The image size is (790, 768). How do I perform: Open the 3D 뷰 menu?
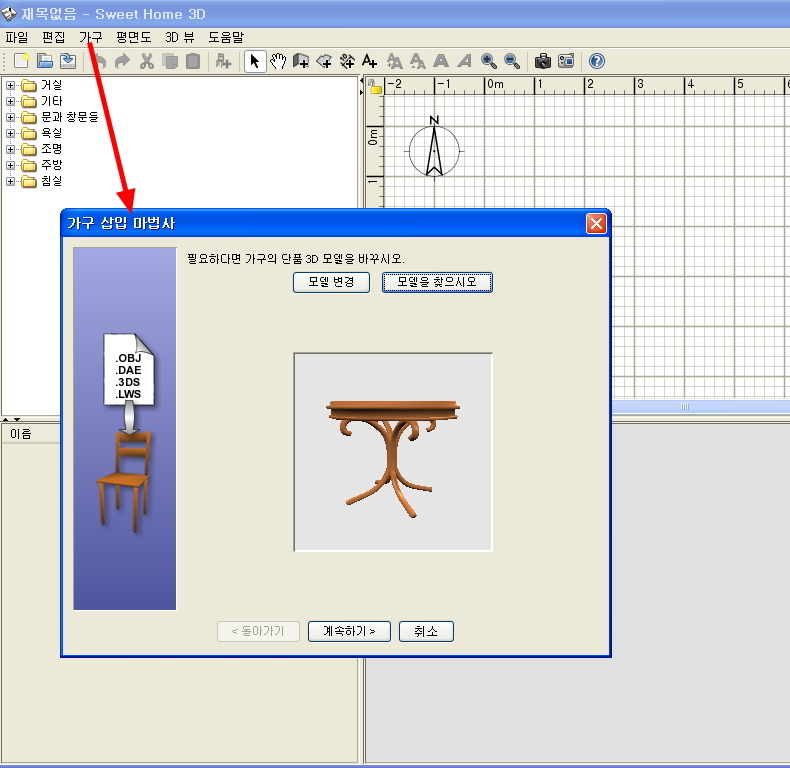tap(180, 36)
